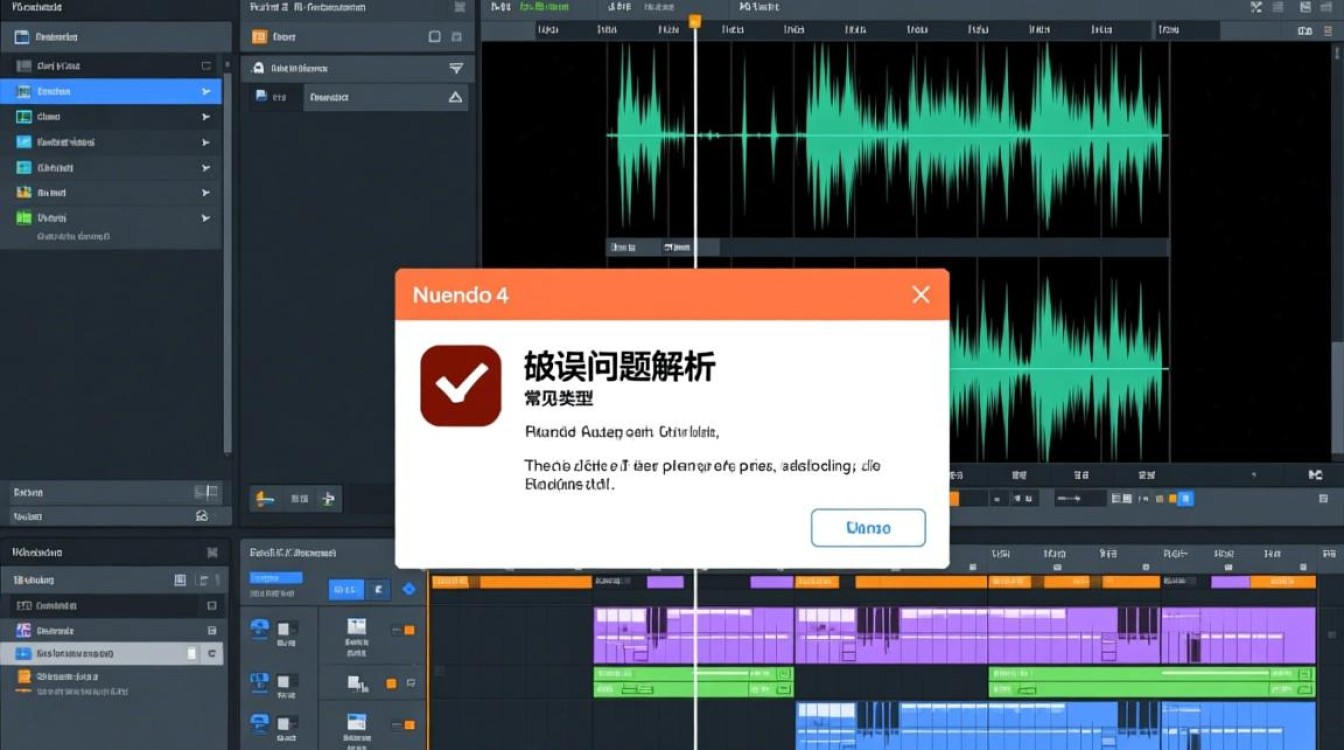Select the green scissors icon in the bottom toolbar
1344x750 pixels.
coord(328,499)
